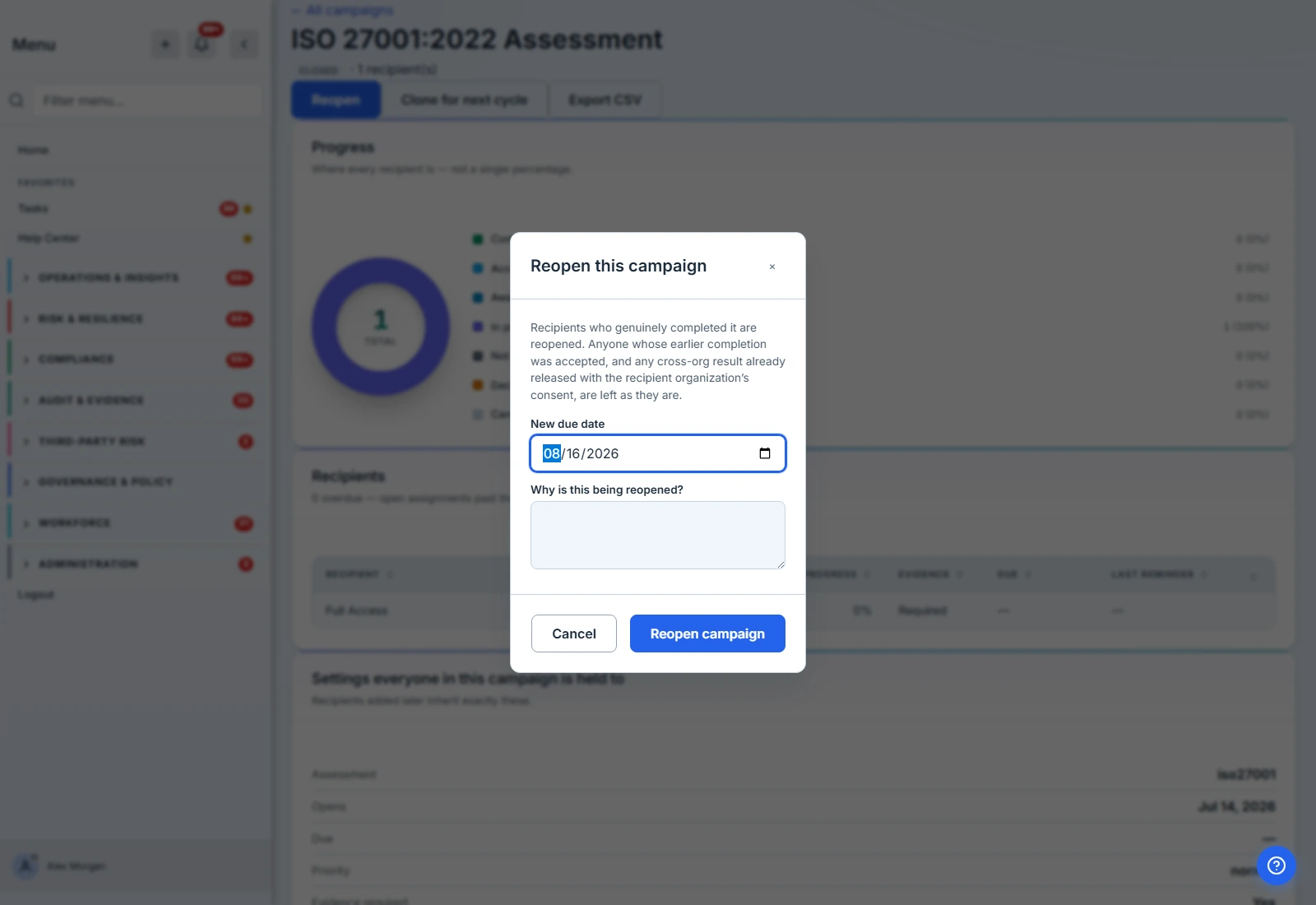Toggle the favorite star next to Tasks

point(248,209)
